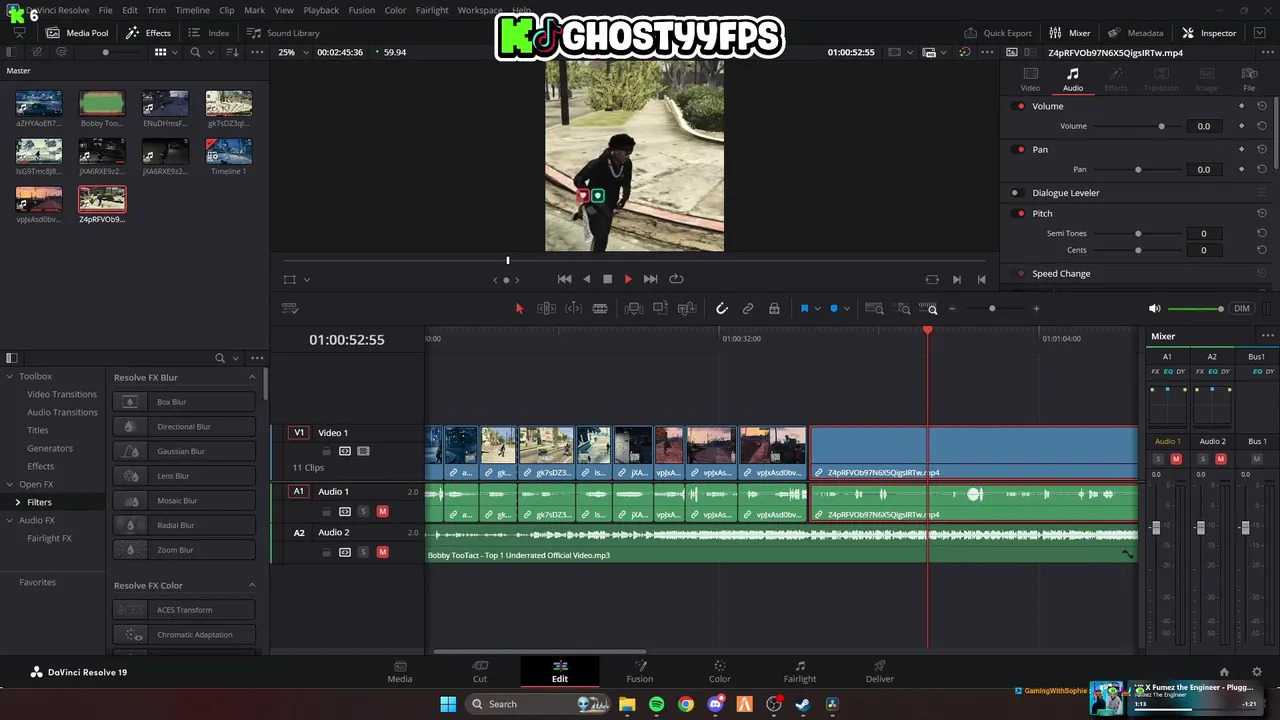Click the Replace Clip icon
Screen dimensions: 1280x720
687,309
